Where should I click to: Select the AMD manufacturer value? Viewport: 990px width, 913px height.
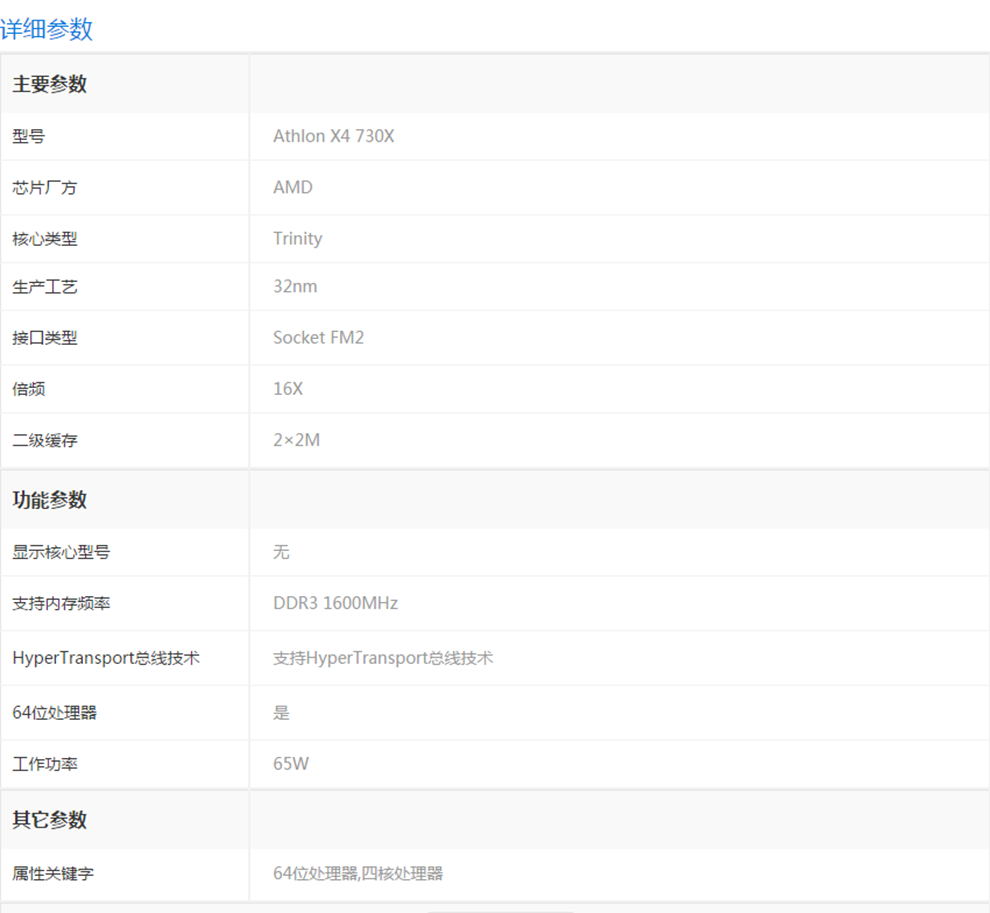(x=292, y=187)
